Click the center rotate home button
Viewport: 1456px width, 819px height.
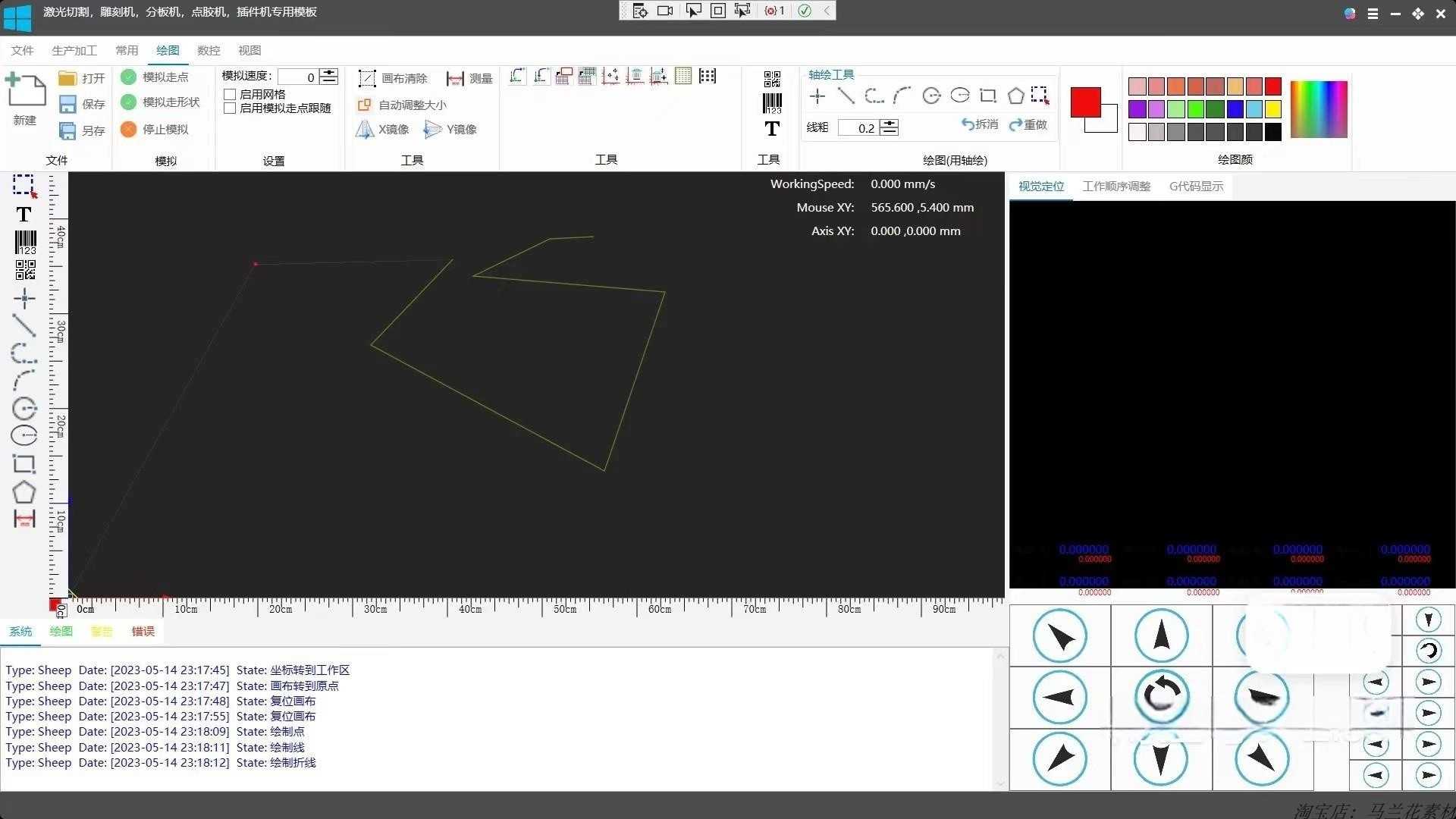1161,696
